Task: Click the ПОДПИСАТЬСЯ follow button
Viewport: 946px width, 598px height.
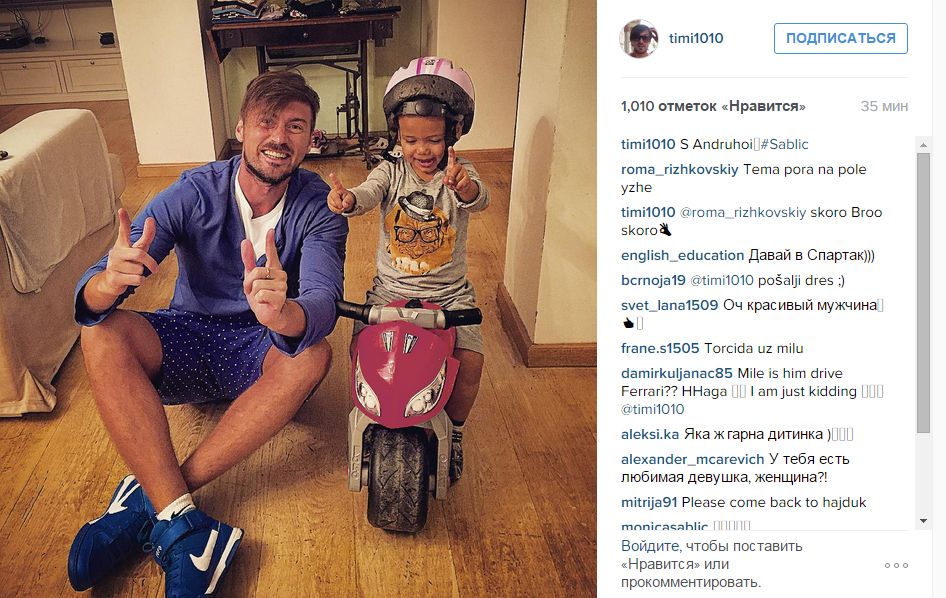Action: pos(840,38)
